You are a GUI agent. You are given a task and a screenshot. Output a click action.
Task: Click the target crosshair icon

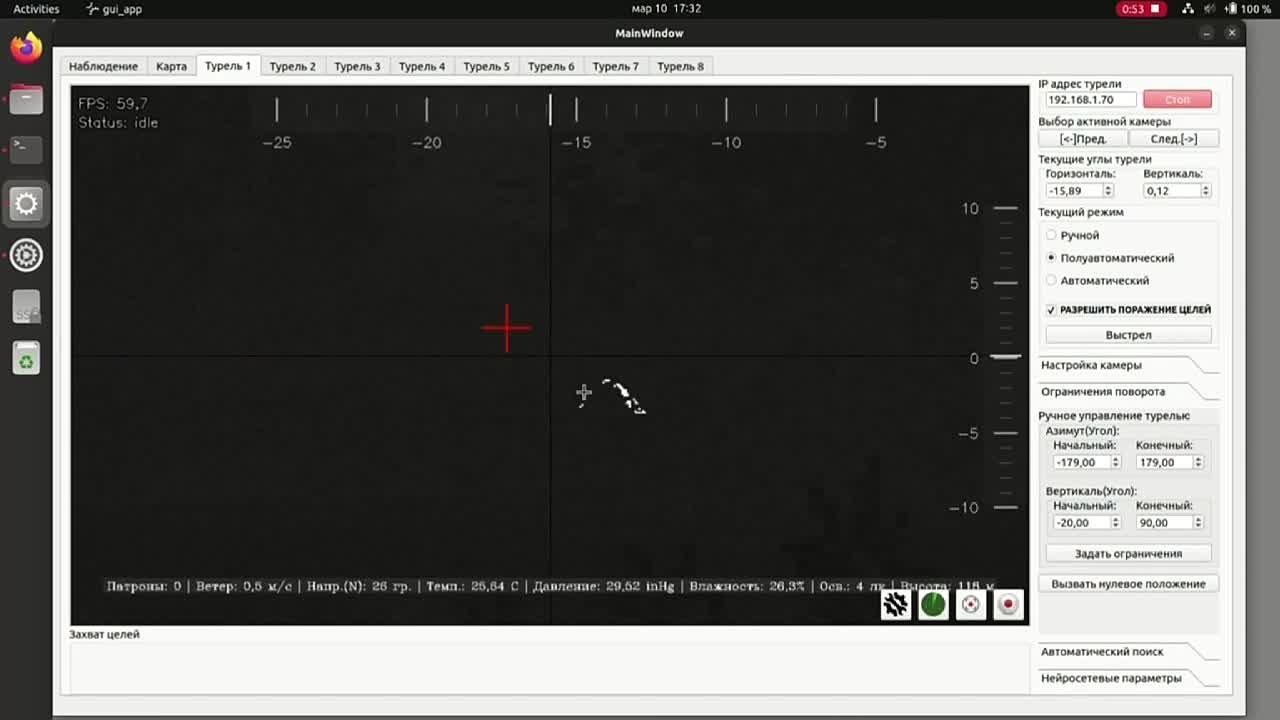(971, 604)
